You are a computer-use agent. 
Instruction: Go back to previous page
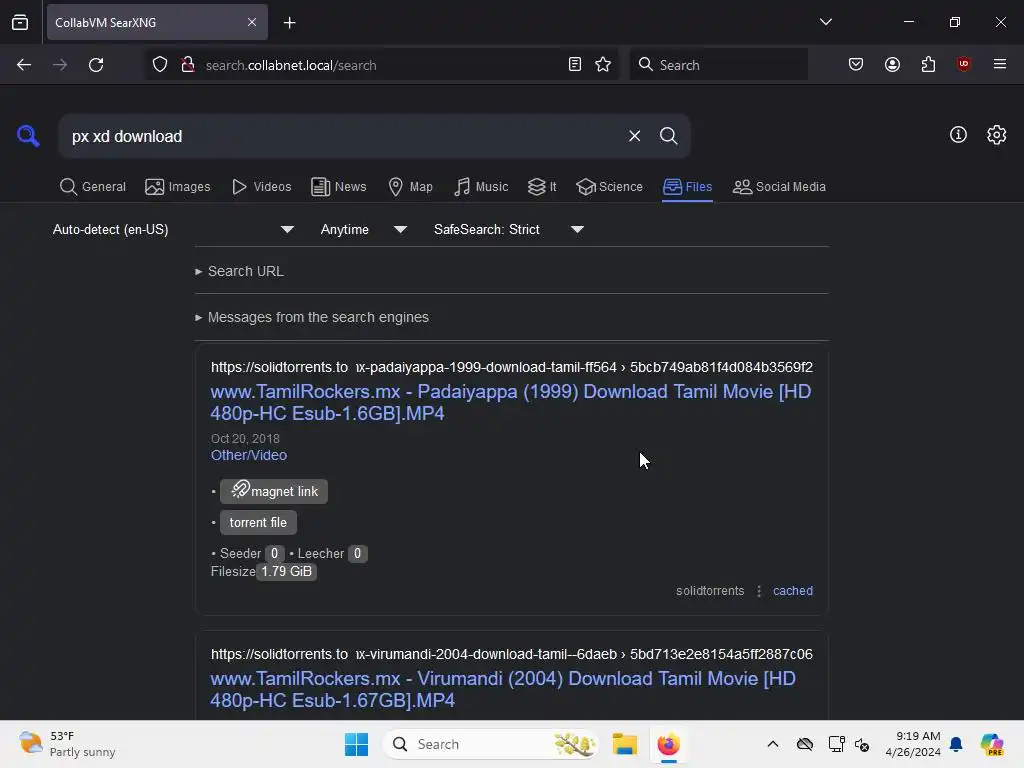[24, 65]
